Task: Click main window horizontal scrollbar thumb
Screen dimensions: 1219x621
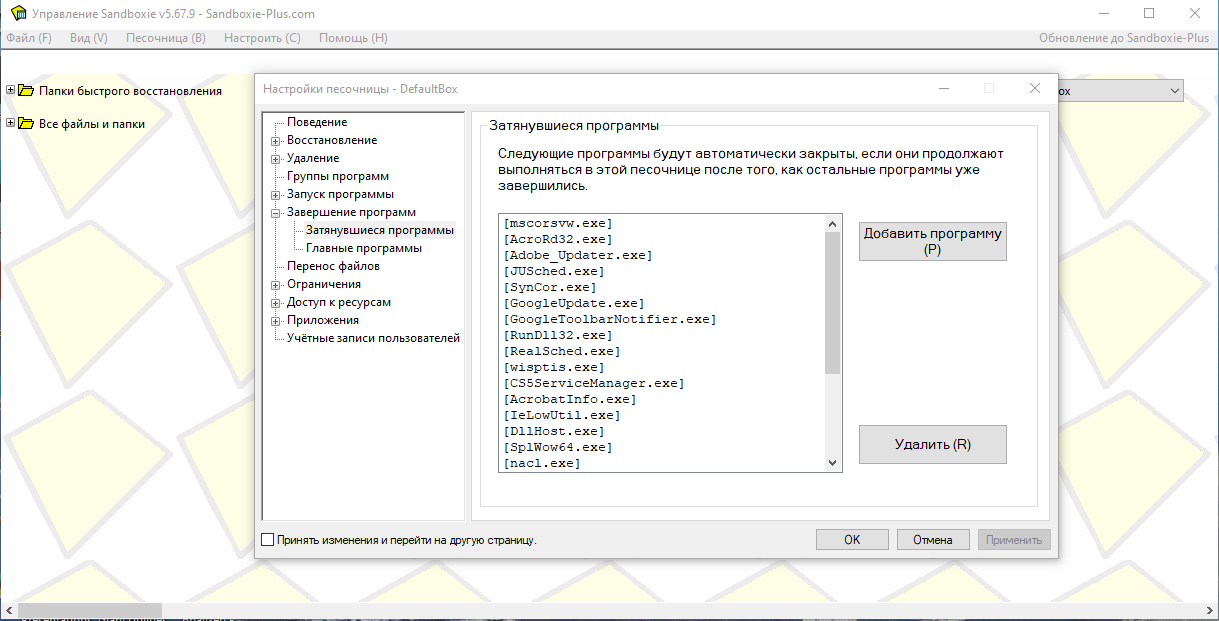Action: tap(90, 611)
